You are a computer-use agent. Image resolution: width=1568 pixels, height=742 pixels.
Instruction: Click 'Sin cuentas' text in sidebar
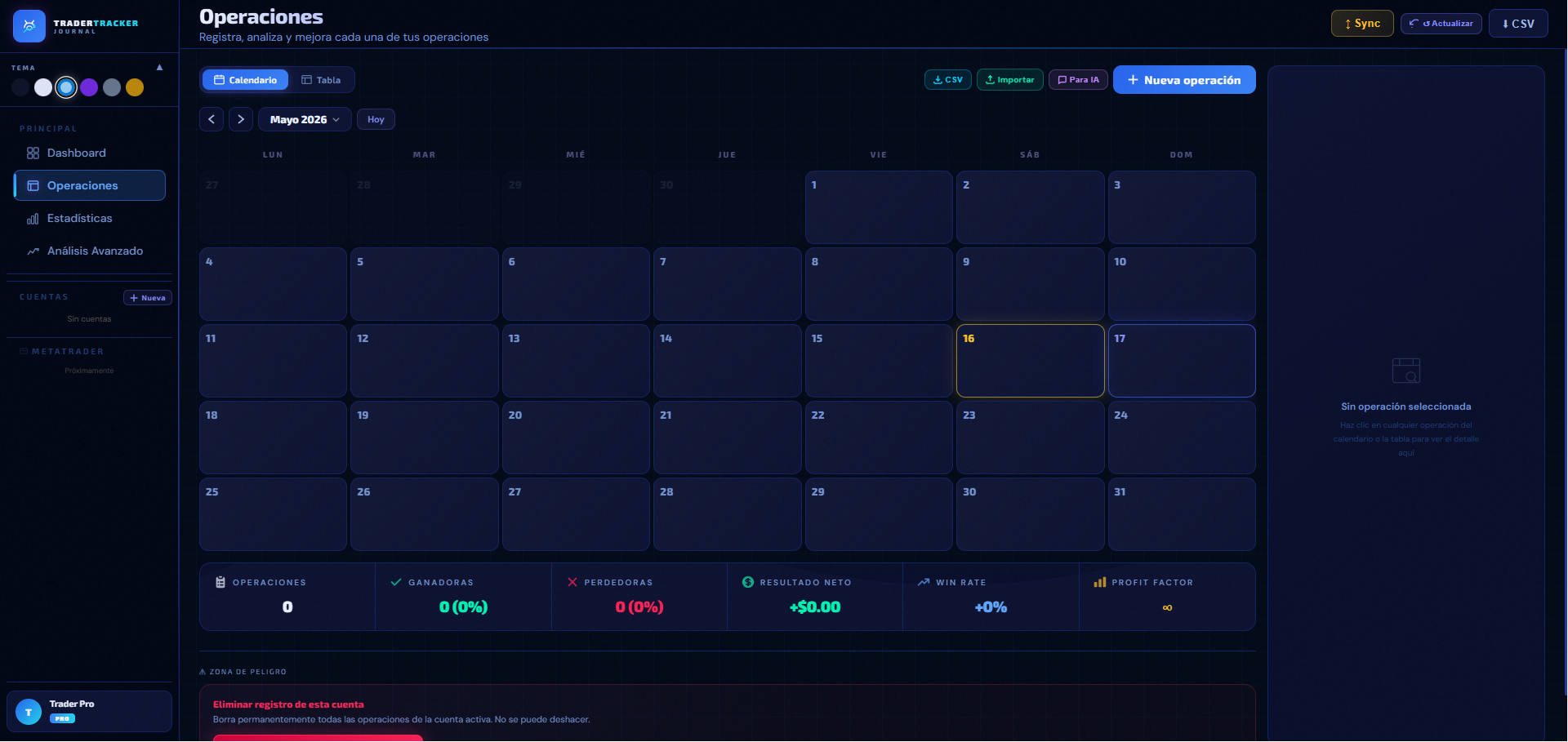(89, 319)
